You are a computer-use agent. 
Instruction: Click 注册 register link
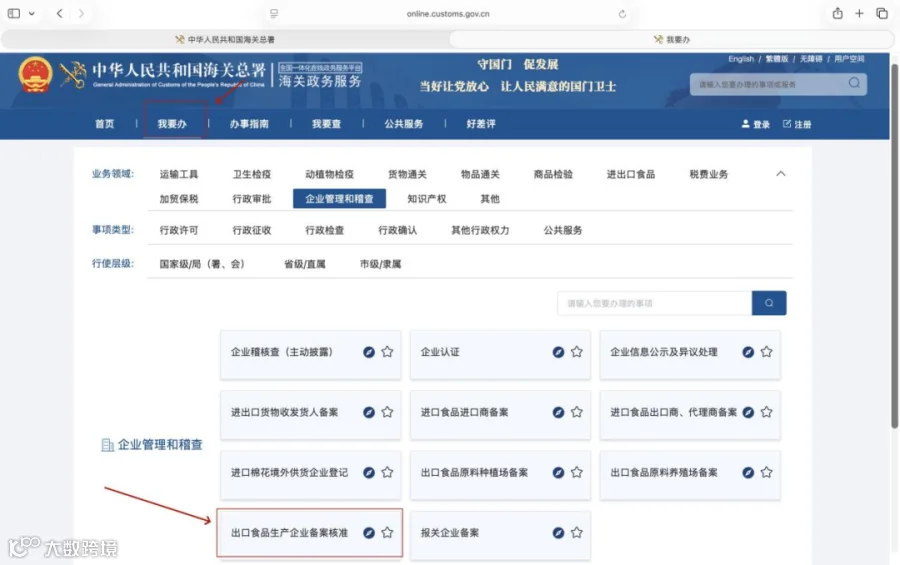797,124
